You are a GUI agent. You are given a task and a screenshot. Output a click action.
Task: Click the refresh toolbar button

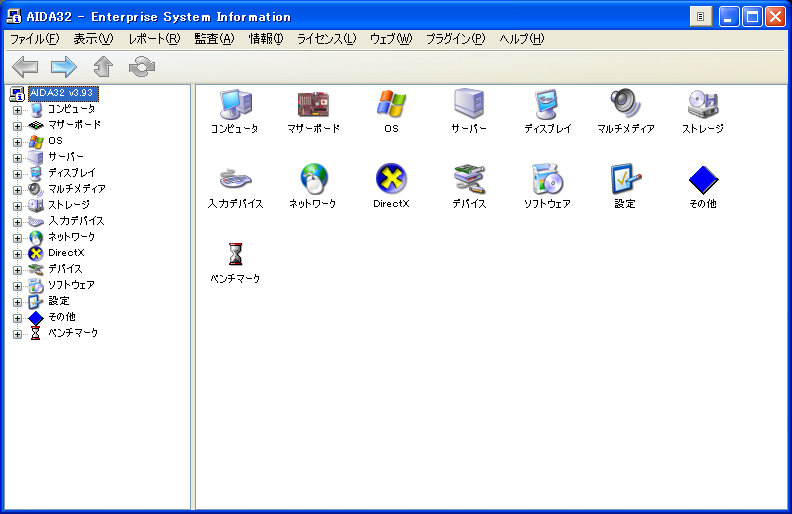(142, 67)
